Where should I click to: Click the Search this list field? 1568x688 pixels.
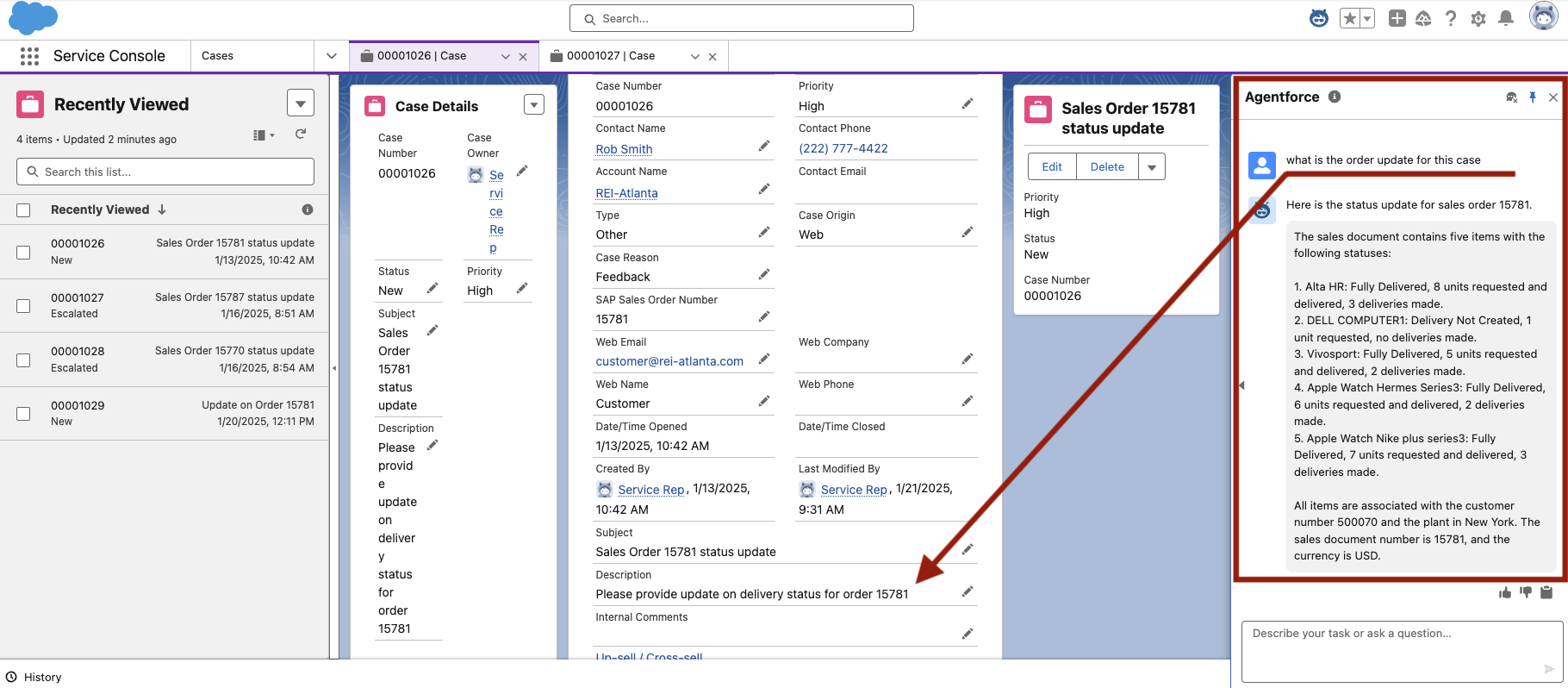(165, 172)
